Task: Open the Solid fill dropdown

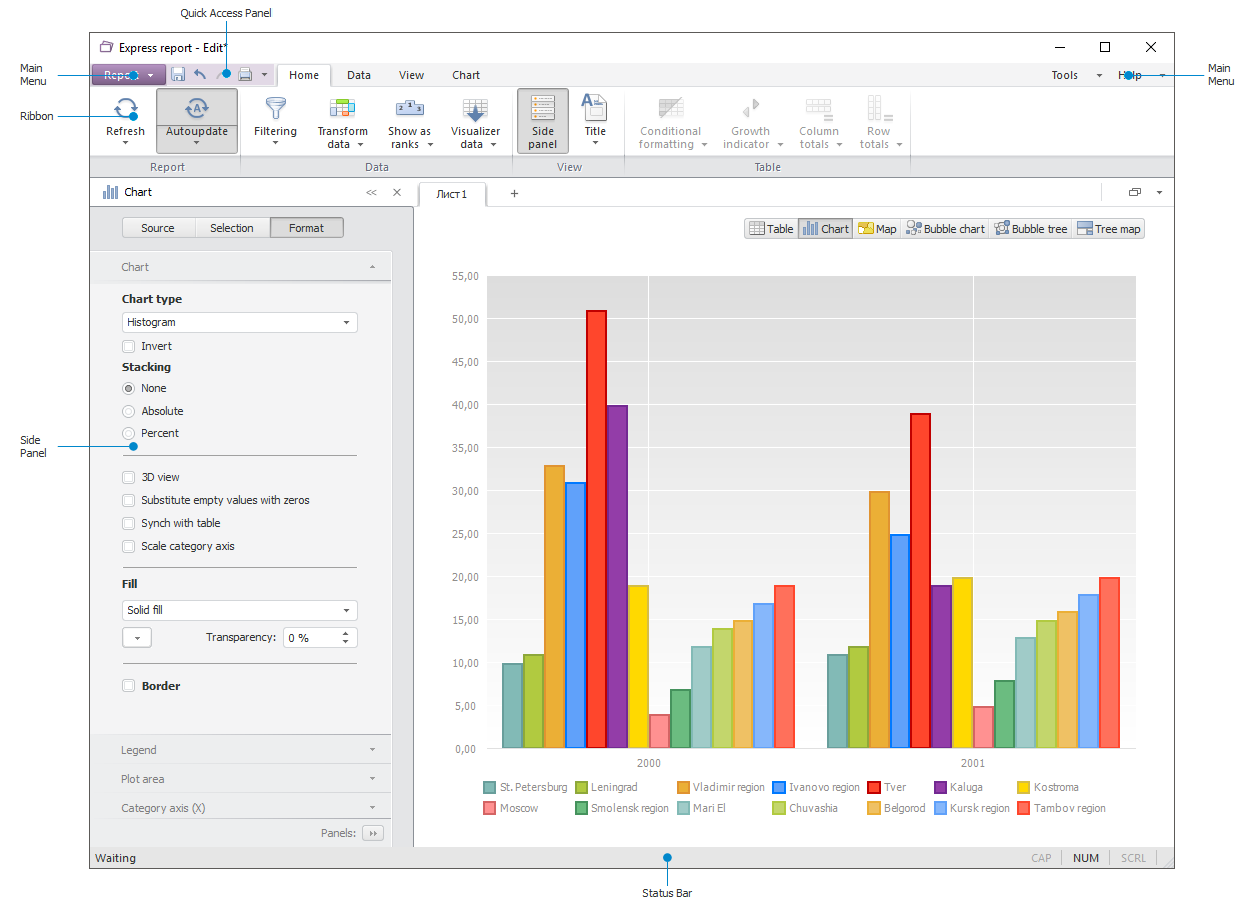Action: 239,611
